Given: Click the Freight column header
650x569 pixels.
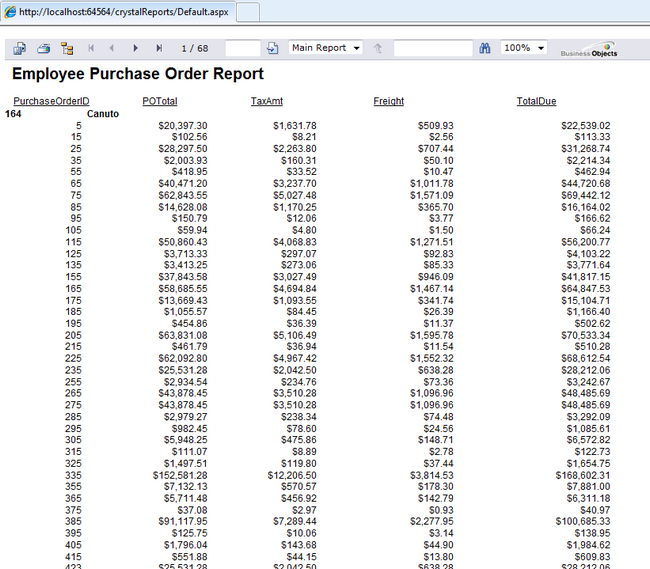Looking at the screenshot, I should tap(388, 101).
